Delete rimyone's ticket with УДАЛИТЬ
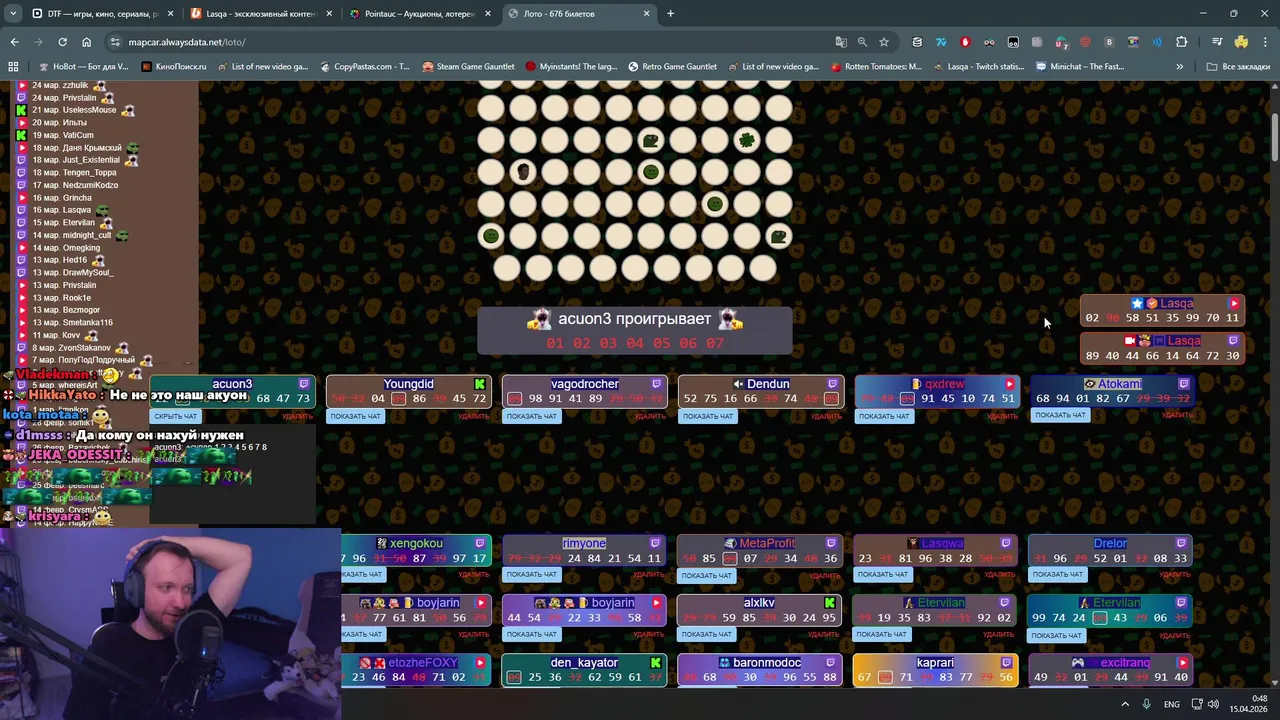The width and height of the screenshot is (1280, 720). [649, 575]
